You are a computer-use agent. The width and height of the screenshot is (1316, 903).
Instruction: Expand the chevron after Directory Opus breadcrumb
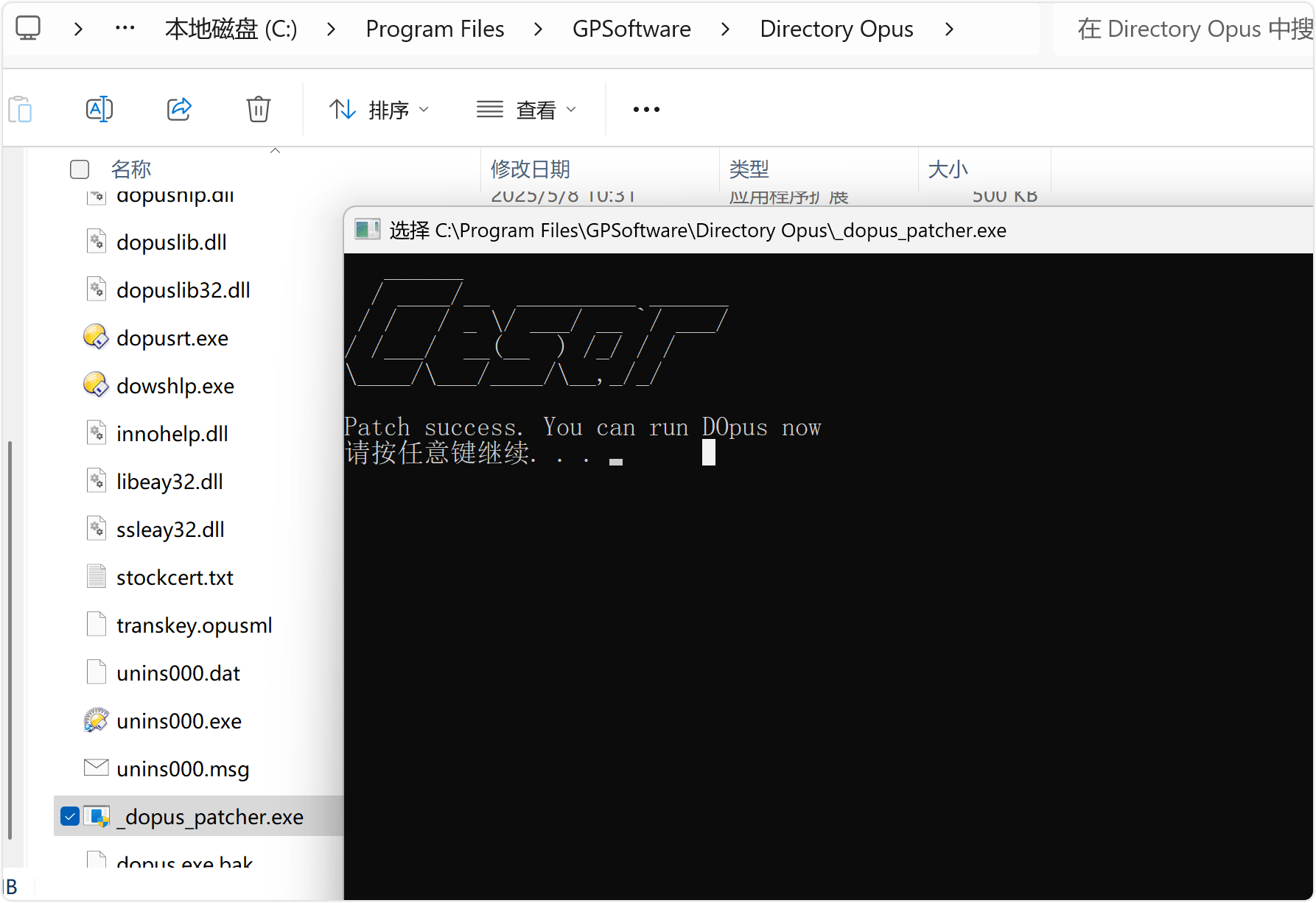[x=949, y=29]
